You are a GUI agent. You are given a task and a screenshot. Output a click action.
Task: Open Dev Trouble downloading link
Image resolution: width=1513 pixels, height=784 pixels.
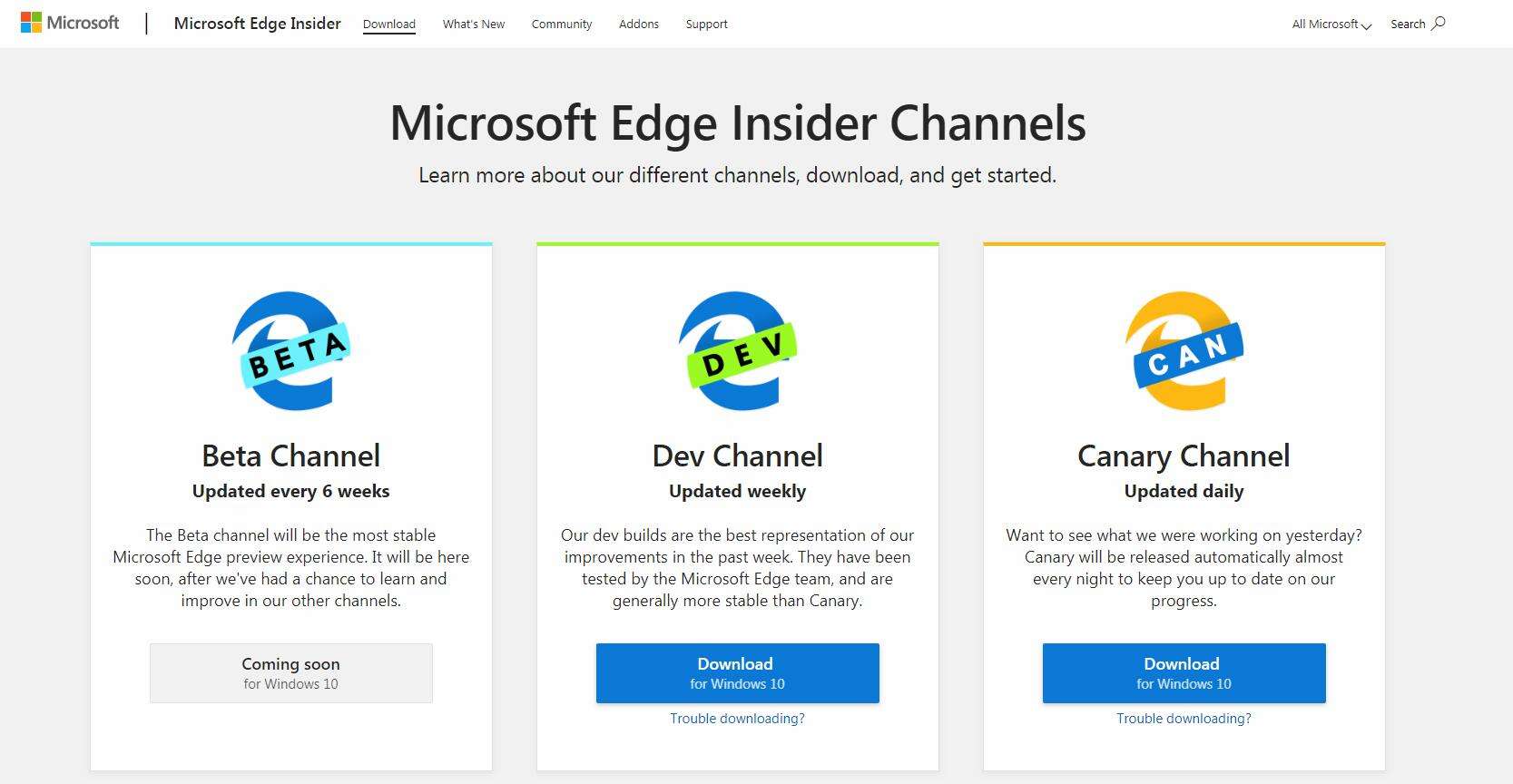(738, 719)
